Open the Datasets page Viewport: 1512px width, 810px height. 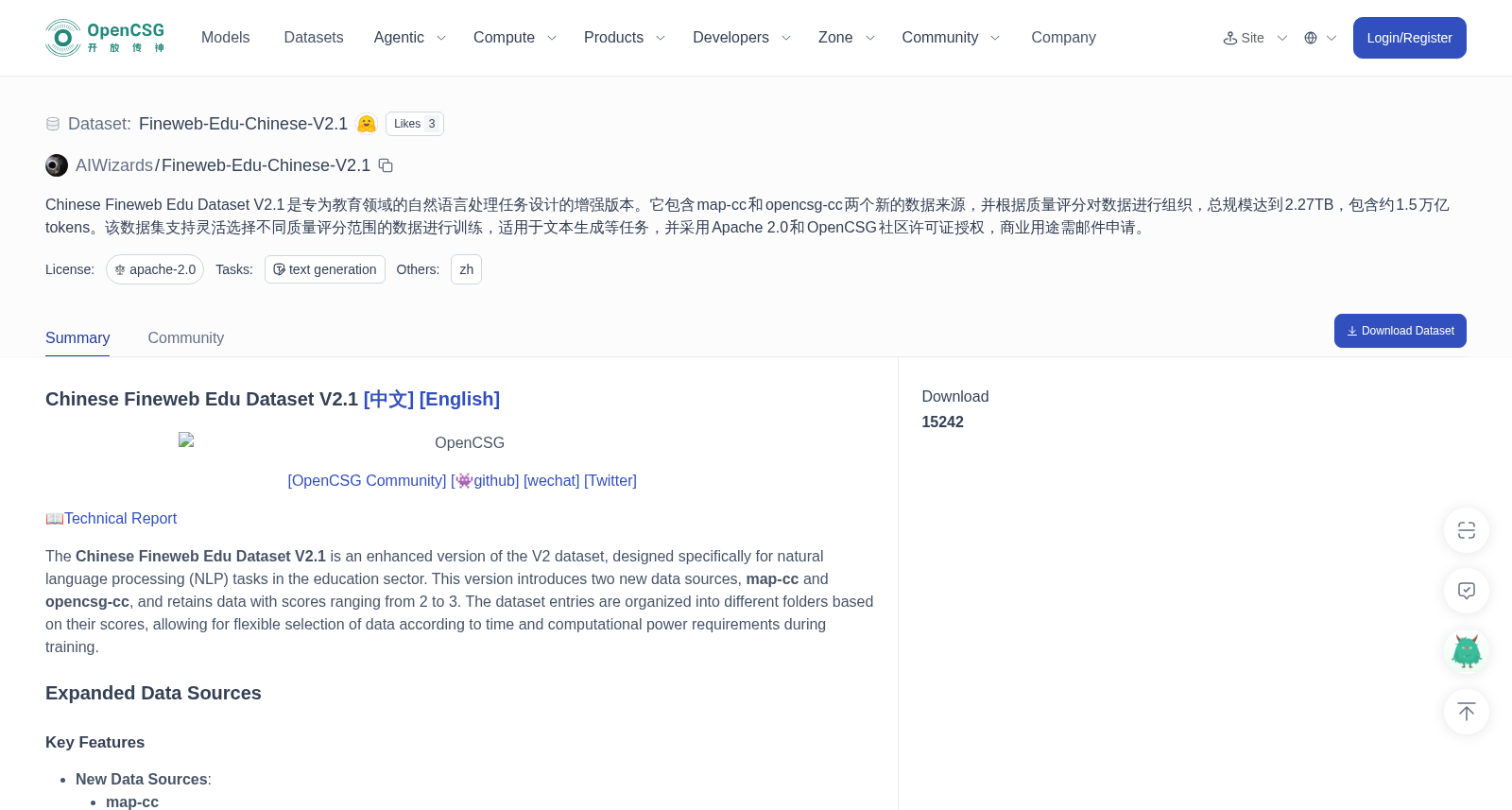(x=314, y=38)
